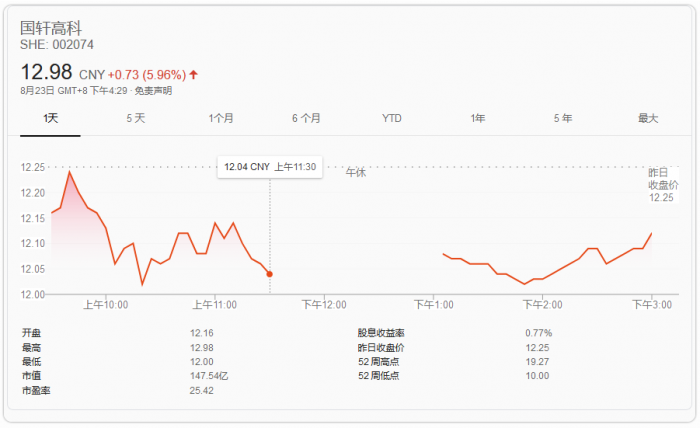Click the 52 周高点 value 19.27
700x428 pixels.
(538, 361)
